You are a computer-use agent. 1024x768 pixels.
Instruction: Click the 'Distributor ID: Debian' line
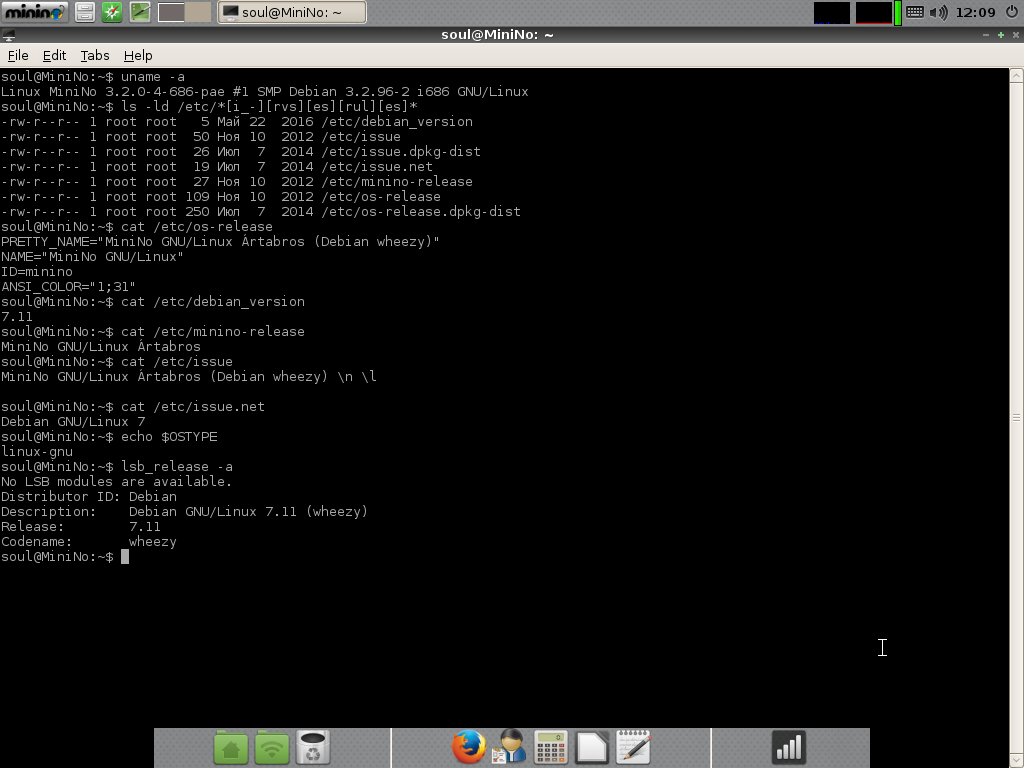tap(89, 497)
